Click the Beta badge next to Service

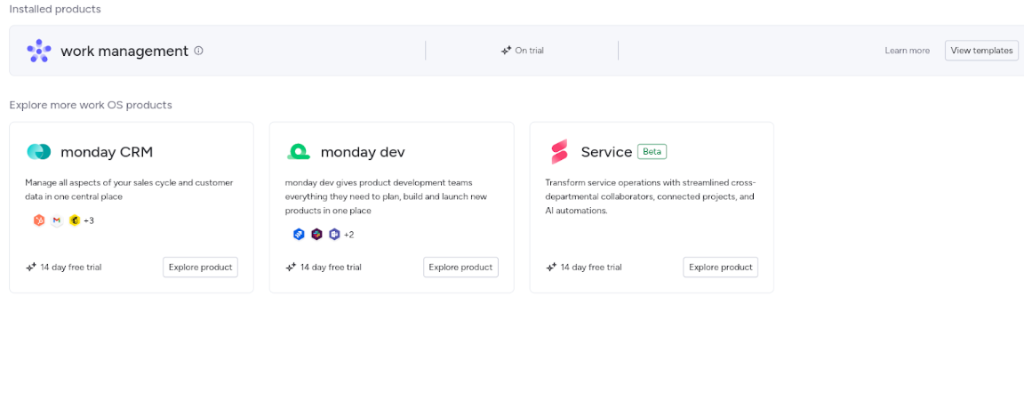(x=652, y=152)
